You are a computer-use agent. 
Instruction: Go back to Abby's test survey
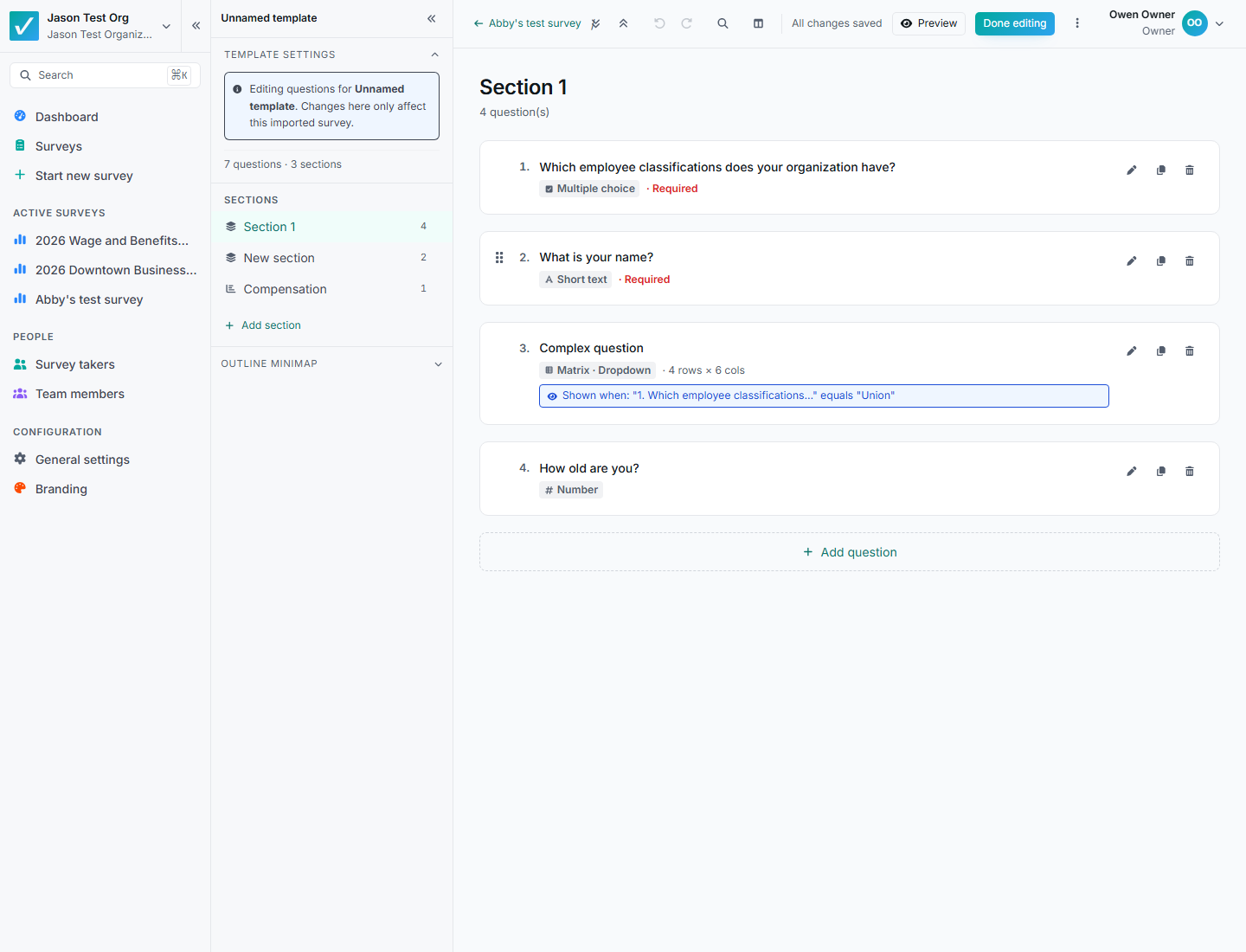click(x=527, y=23)
